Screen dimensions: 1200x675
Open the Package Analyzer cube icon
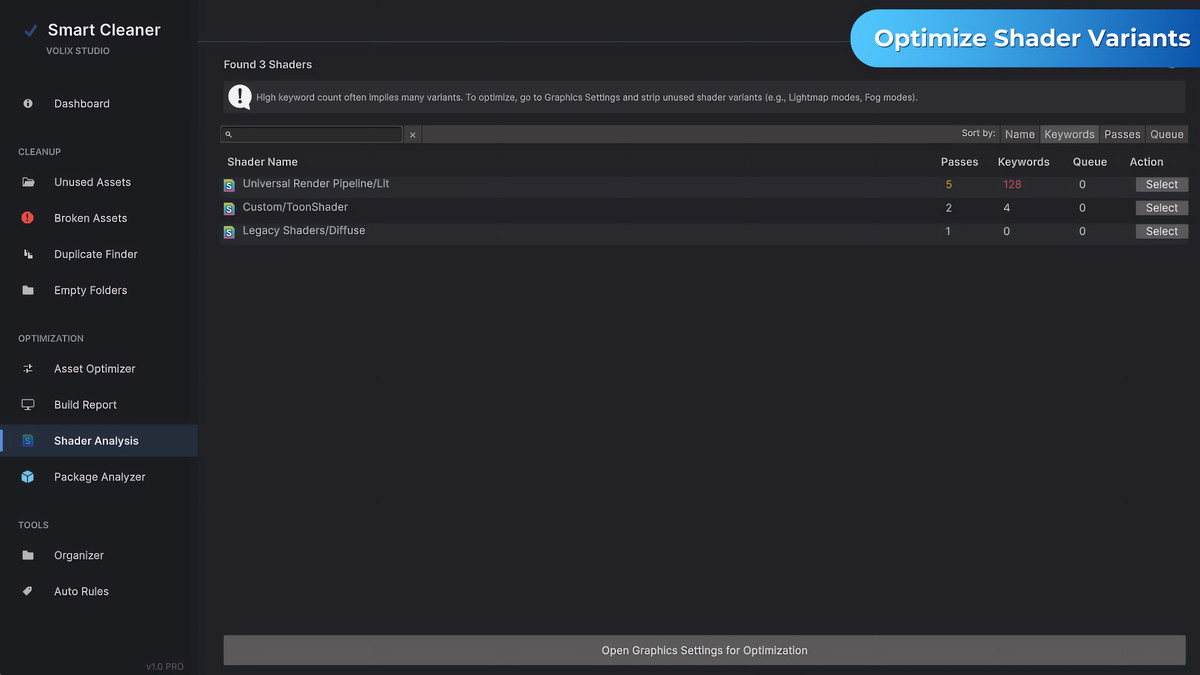[x=29, y=477]
